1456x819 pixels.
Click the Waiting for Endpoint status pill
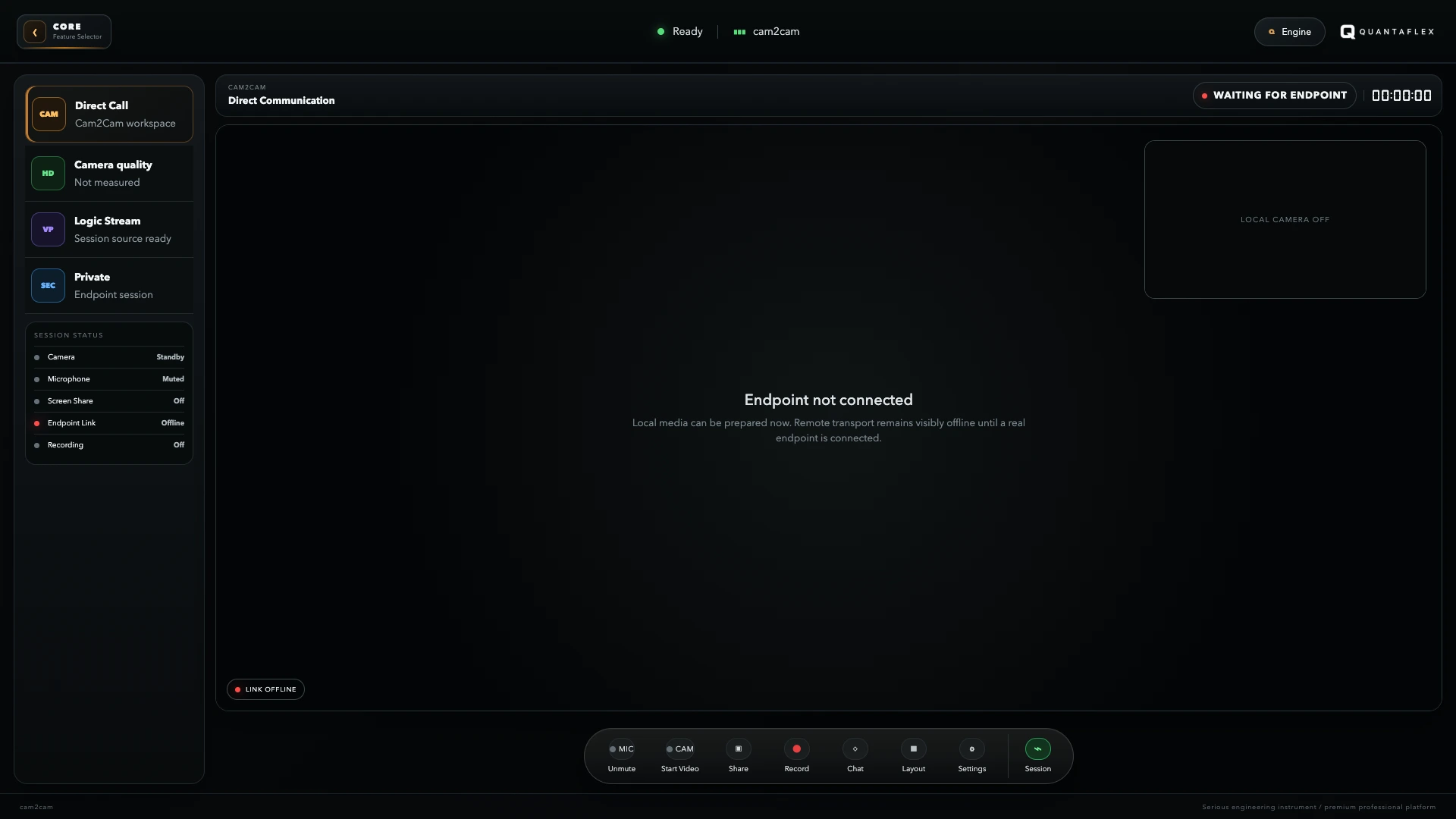(1274, 96)
